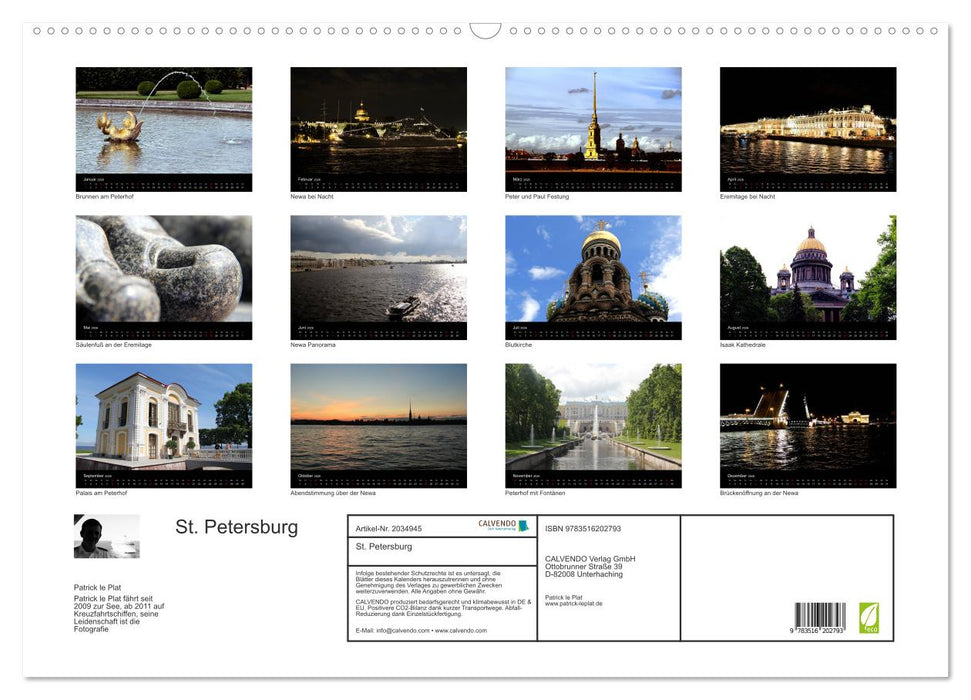Click the 'St. Petersburg' calendar title
971x700 pixels.
(237, 526)
